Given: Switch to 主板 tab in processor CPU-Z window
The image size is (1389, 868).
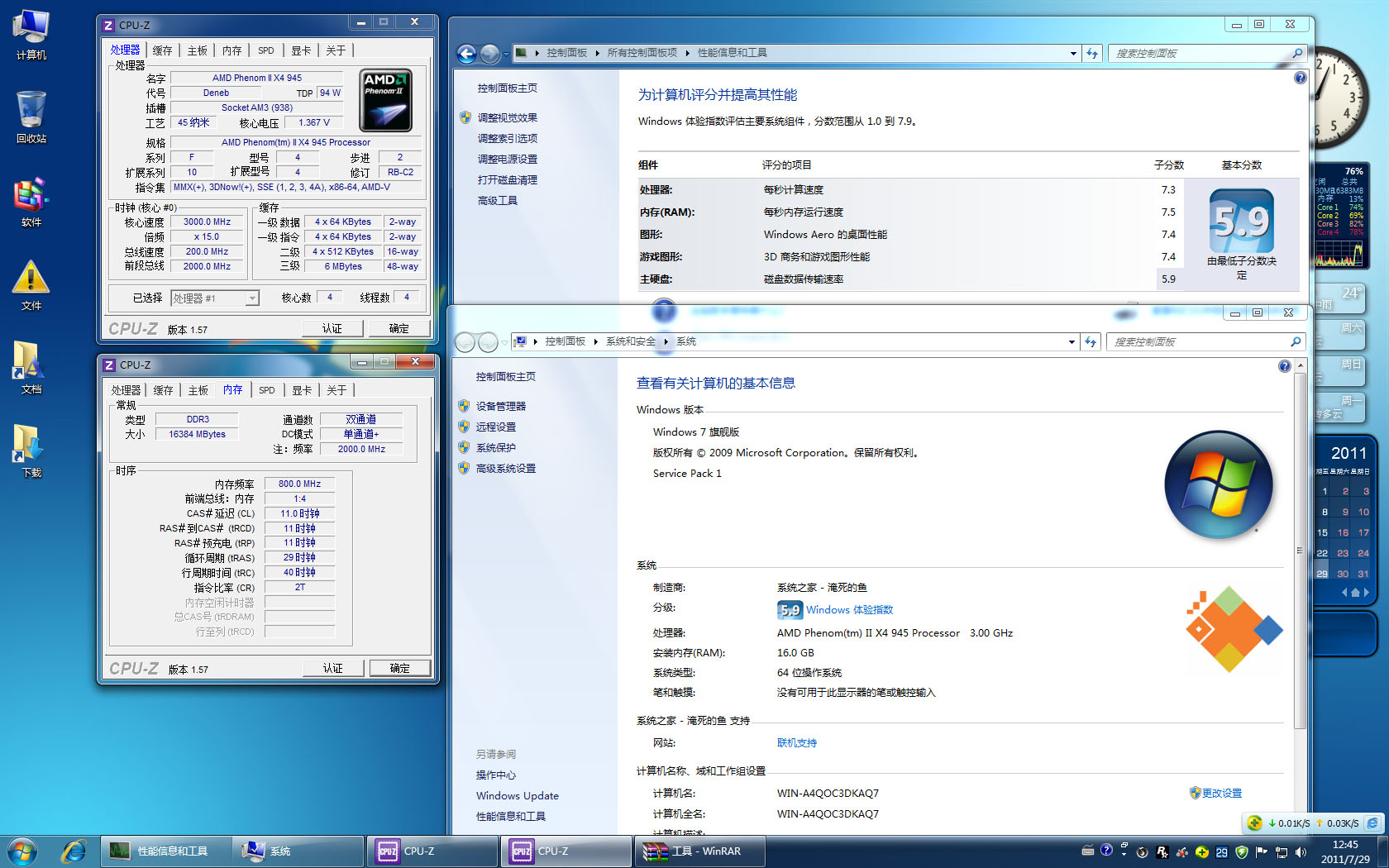Looking at the screenshot, I should coord(197,50).
